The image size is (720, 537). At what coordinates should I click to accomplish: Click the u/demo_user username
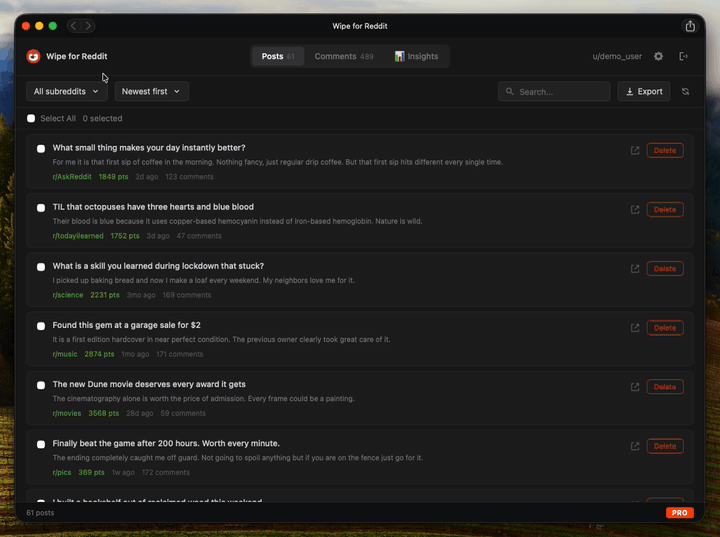(617, 56)
